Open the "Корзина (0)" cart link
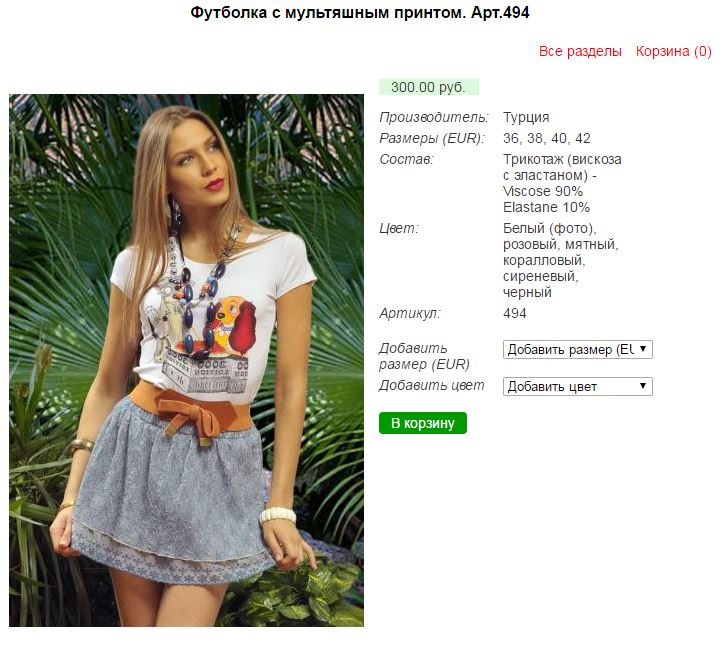Screen dimensions: 723x648 coord(673,51)
